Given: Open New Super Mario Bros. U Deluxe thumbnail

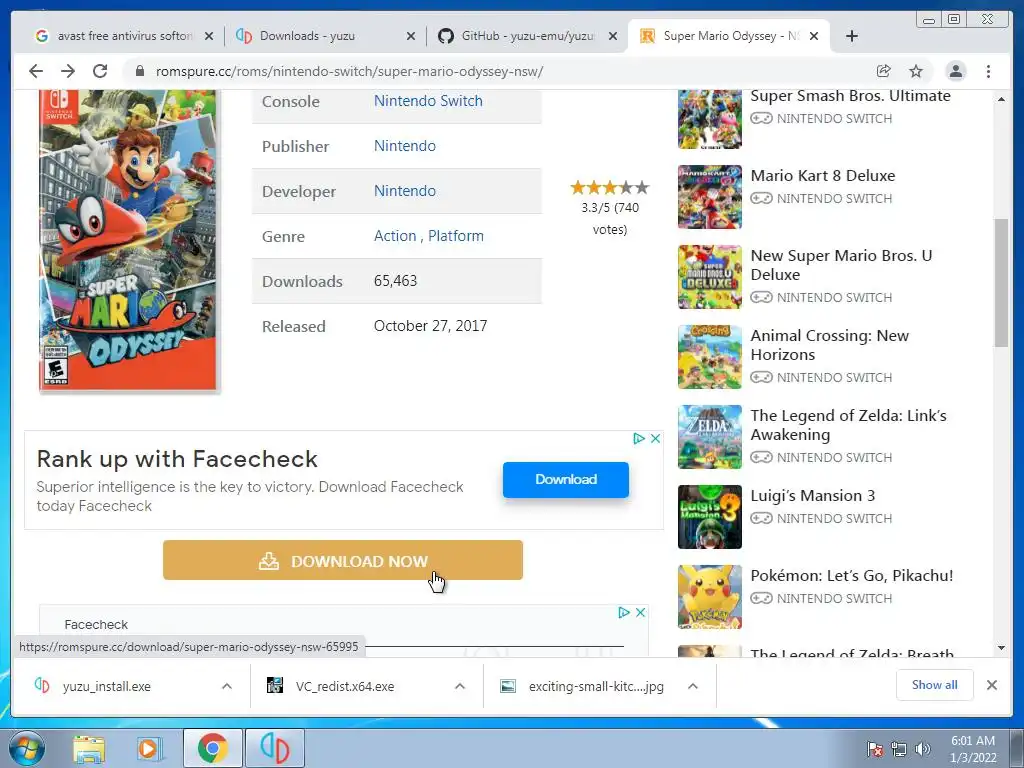Looking at the screenshot, I should [710, 277].
